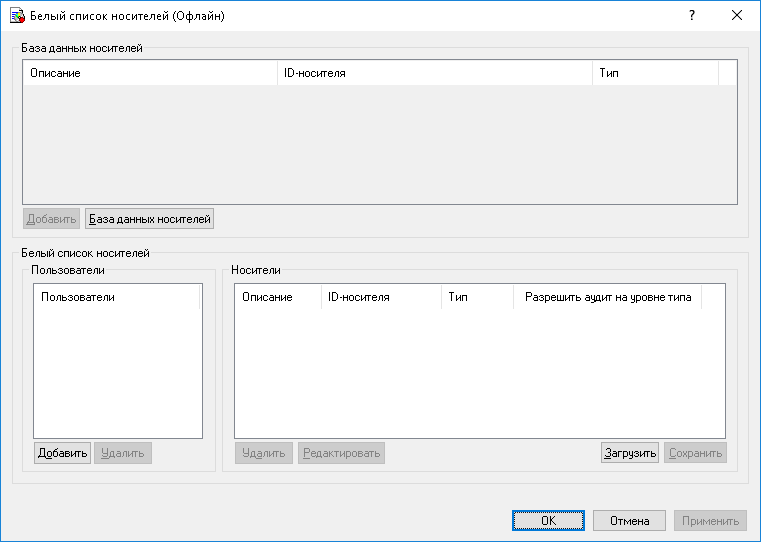Screen dimensions: 761x542
Task: Click Описание header in Носители list
Action: 277,297
